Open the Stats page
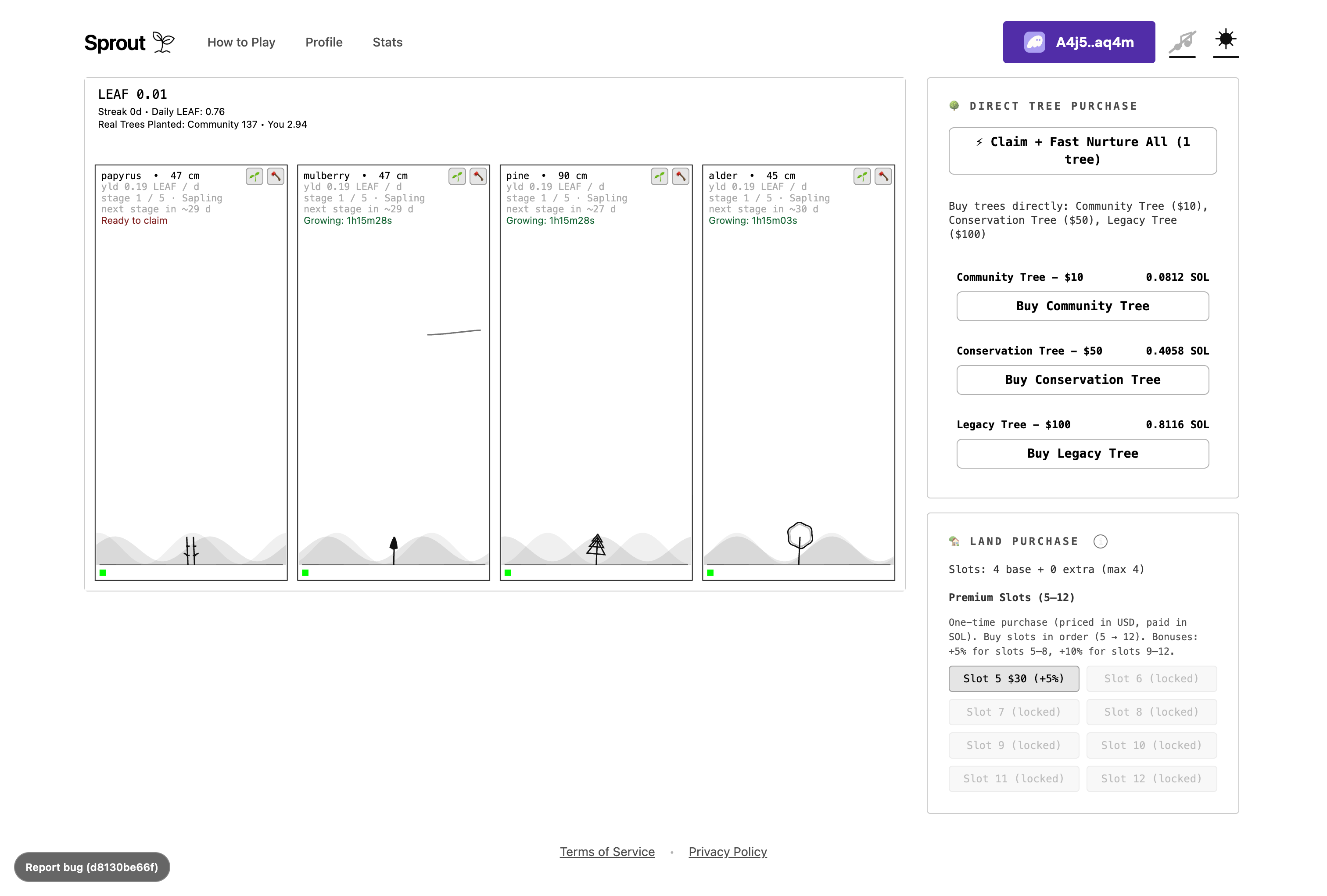Image resolution: width=1327 pixels, height=896 pixels. click(387, 42)
